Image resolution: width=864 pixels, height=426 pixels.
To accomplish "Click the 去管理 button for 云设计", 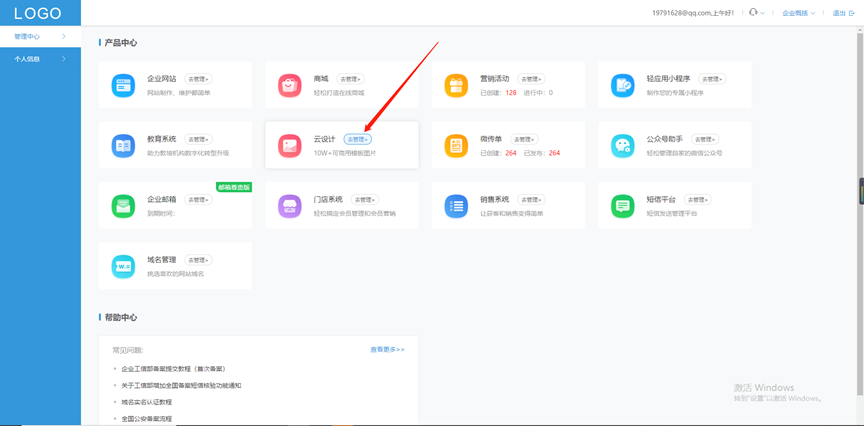I will 358,139.
